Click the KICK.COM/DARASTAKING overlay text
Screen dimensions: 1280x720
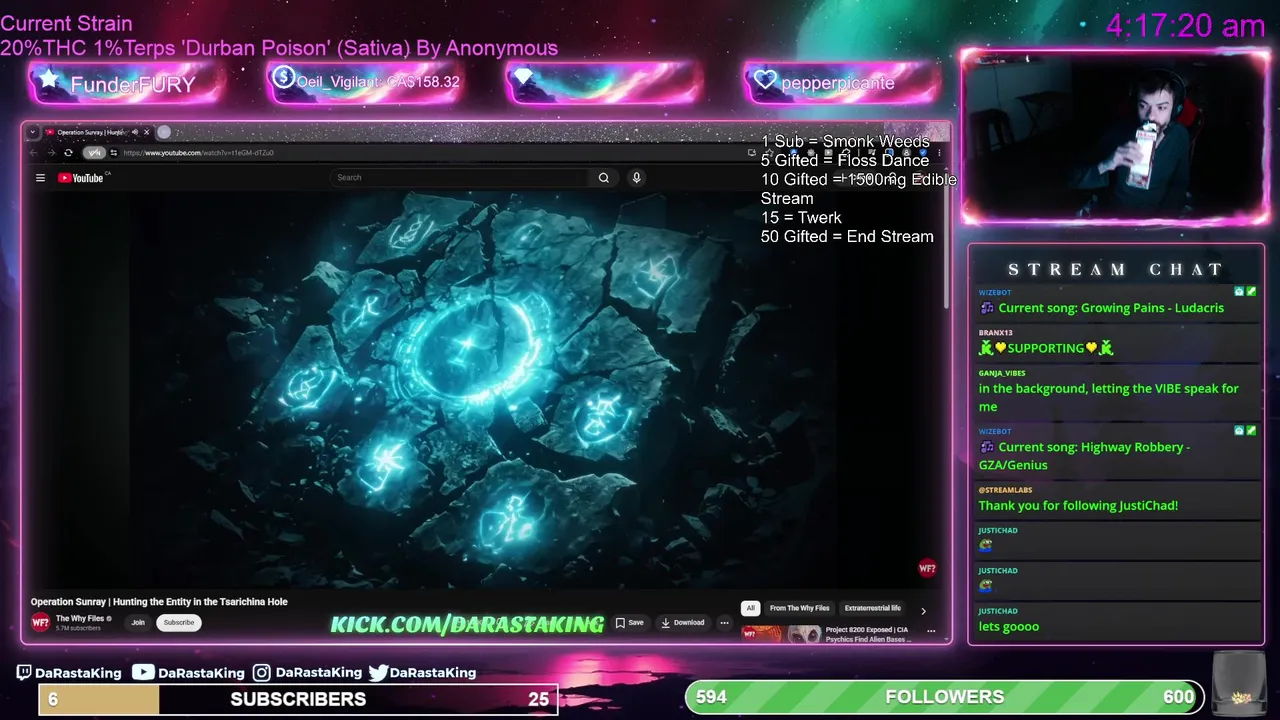click(x=467, y=625)
